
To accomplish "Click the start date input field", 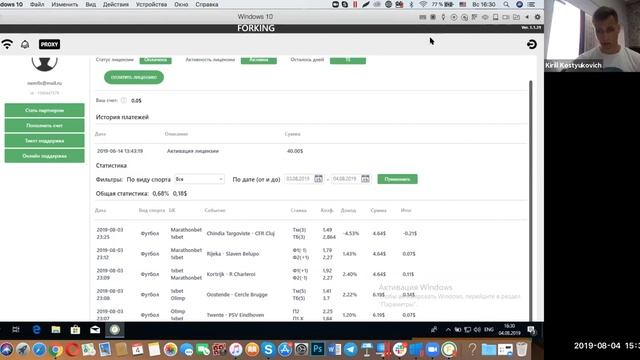I will point(299,179).
